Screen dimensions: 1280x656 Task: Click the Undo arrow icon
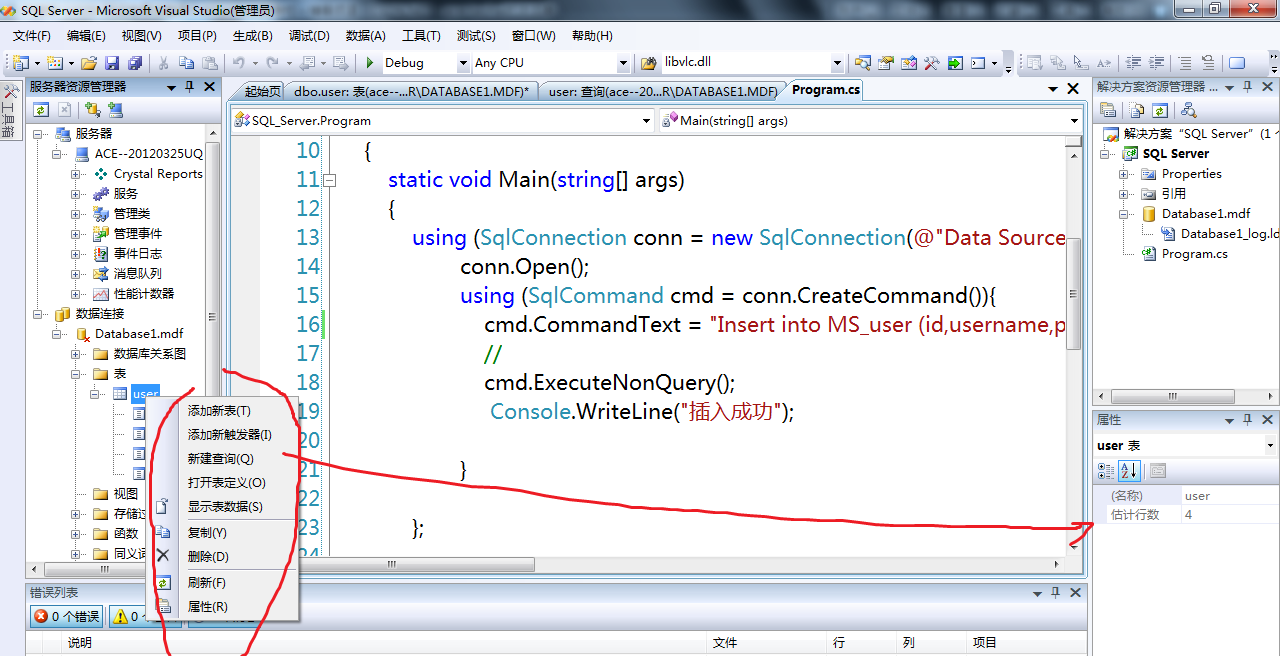239,63
